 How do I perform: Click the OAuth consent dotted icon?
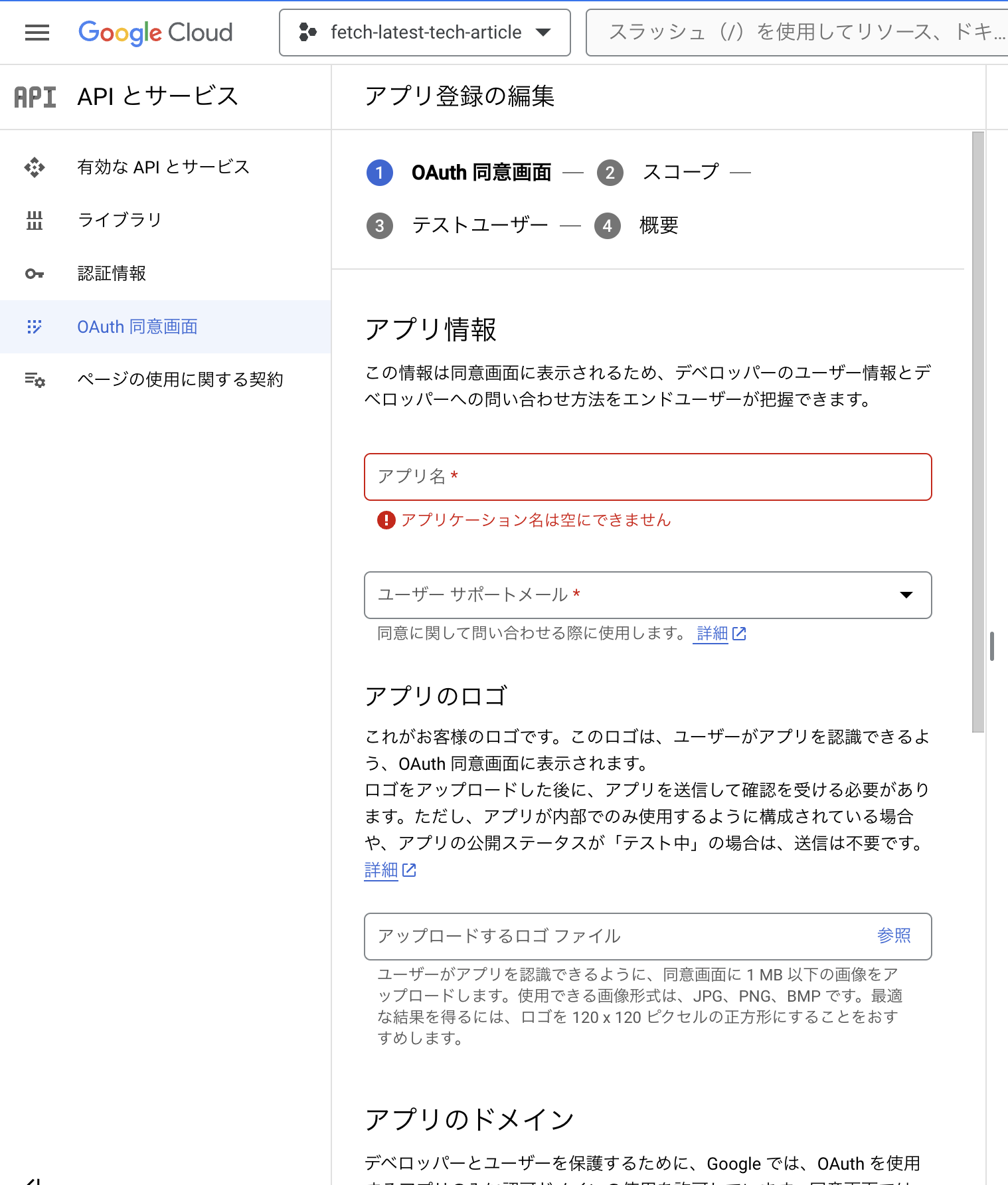coord(35,326)
